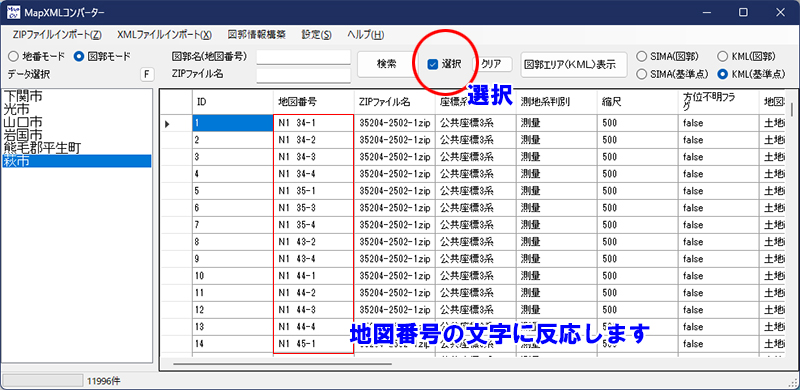
Task: Click map number cell N1 45-1
Action: 313,344
